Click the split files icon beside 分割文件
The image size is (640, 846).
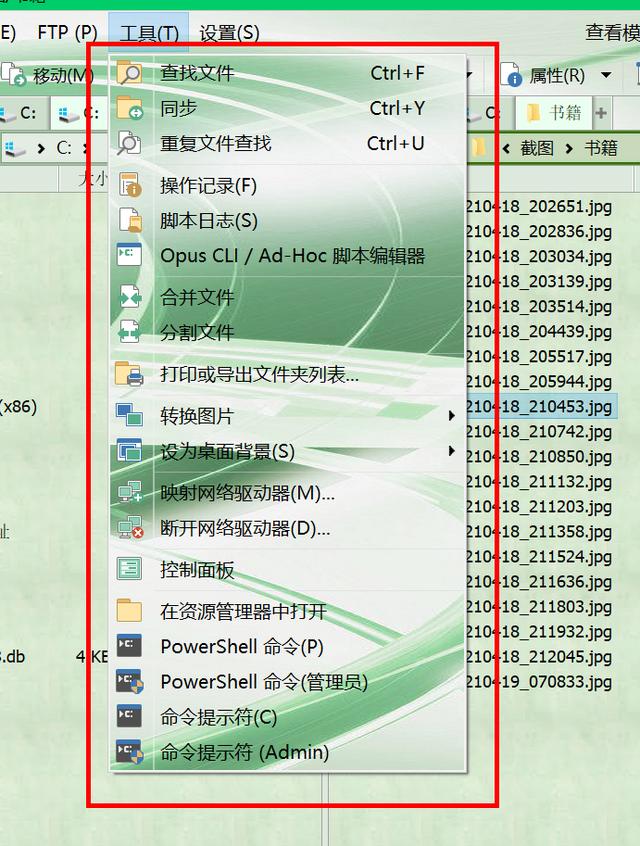coord(129,332)
